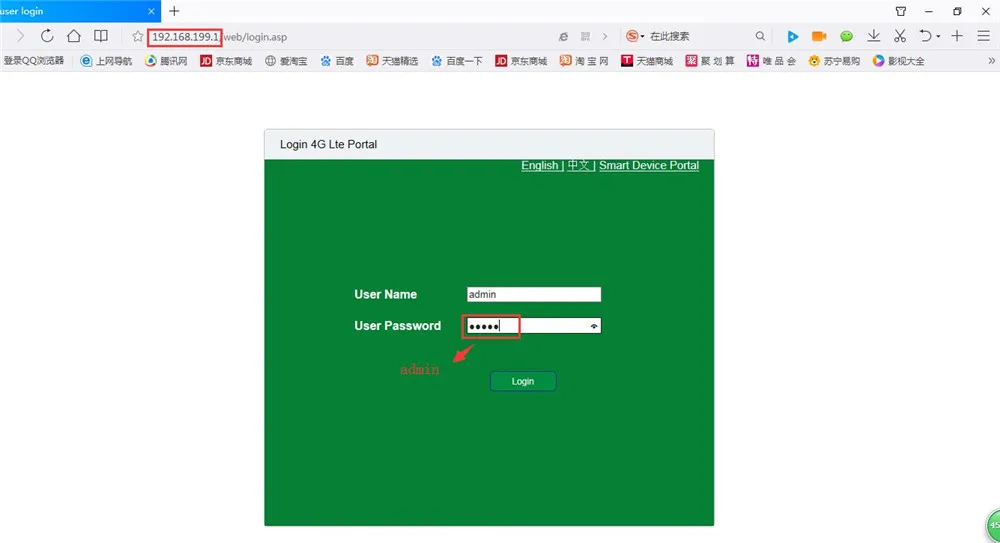Image resolution: width=1000 pixels, height=543 pixels.
Task: Expand the Sogou search engine dropdown
Action: [x=642, y=36]
